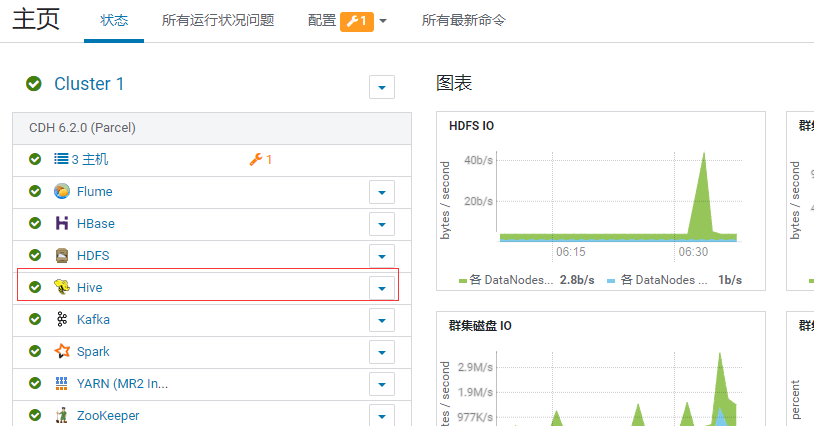Click the green health check beside HDFS
Viewport: 814px width, 426px height.
pyautogui.click(x=35, y=255)
